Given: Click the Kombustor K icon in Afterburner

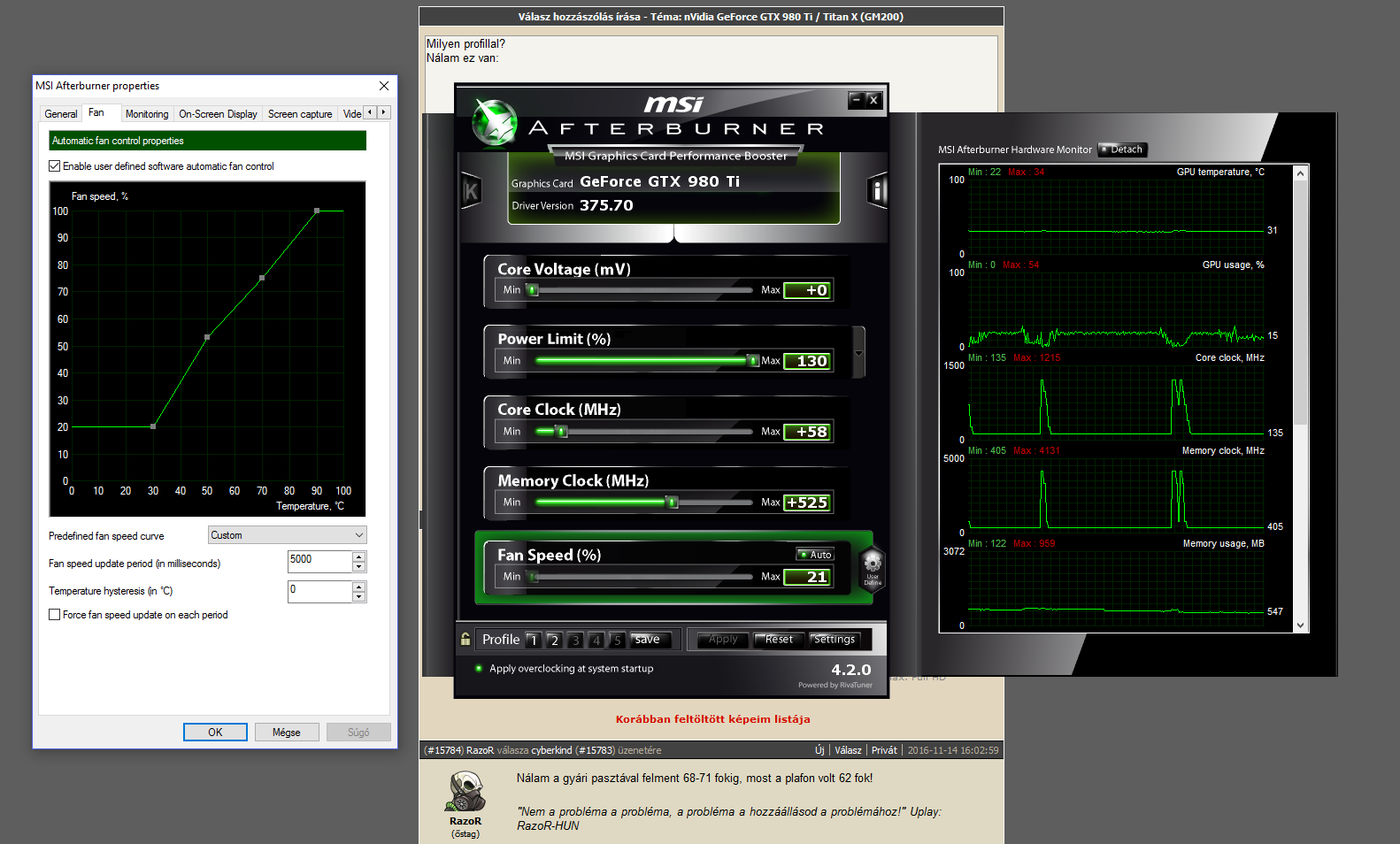Looking at the screenshot, I should 471,190.
